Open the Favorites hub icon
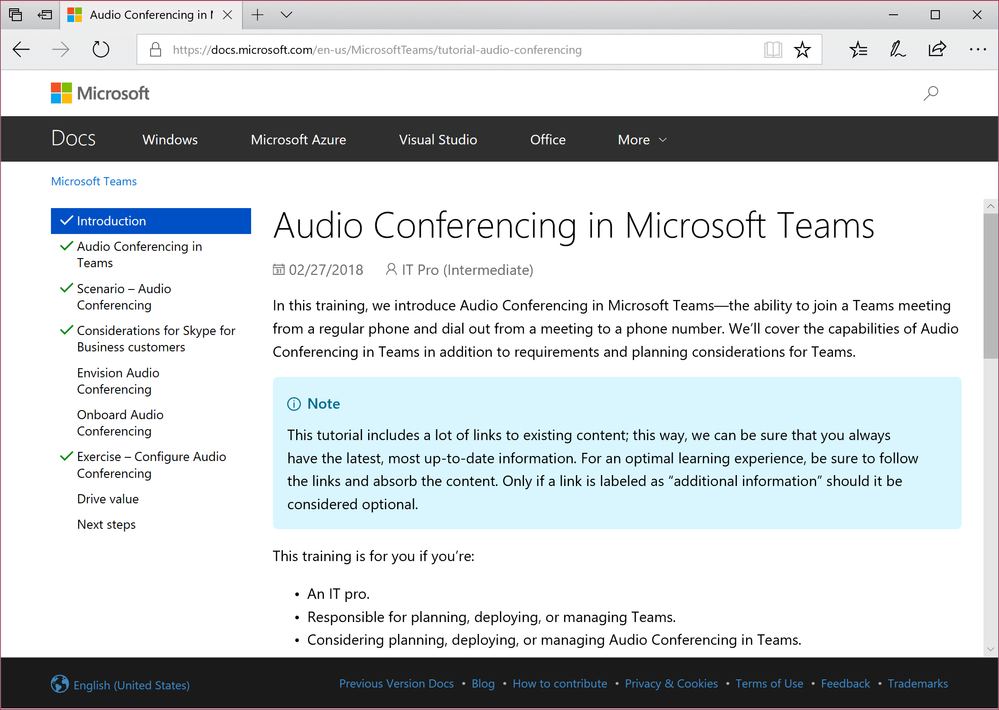The width and height of the screenshot is (999, 710). [x=858, y=50]
